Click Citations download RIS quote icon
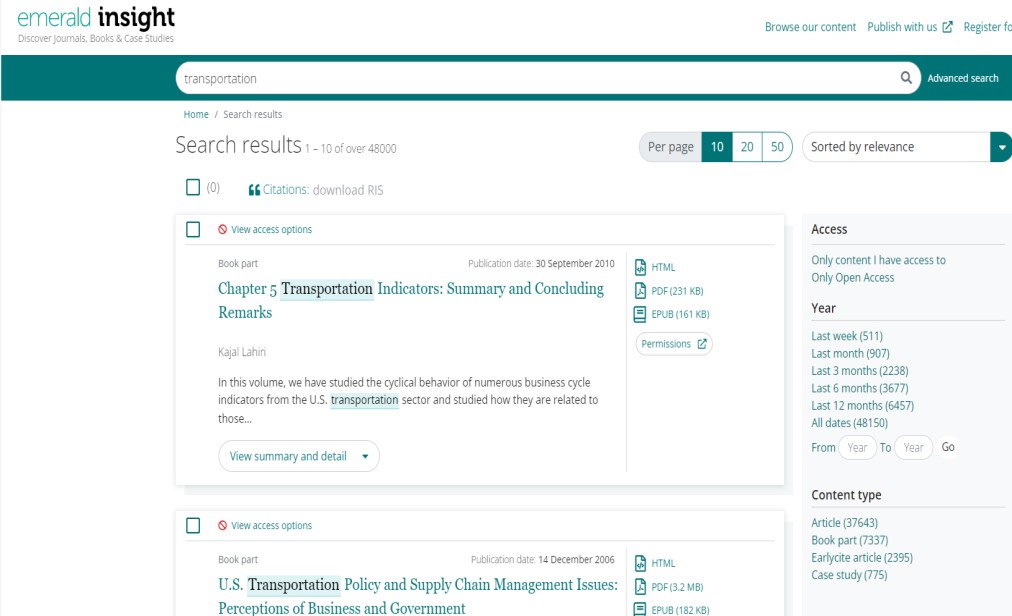 254,190
